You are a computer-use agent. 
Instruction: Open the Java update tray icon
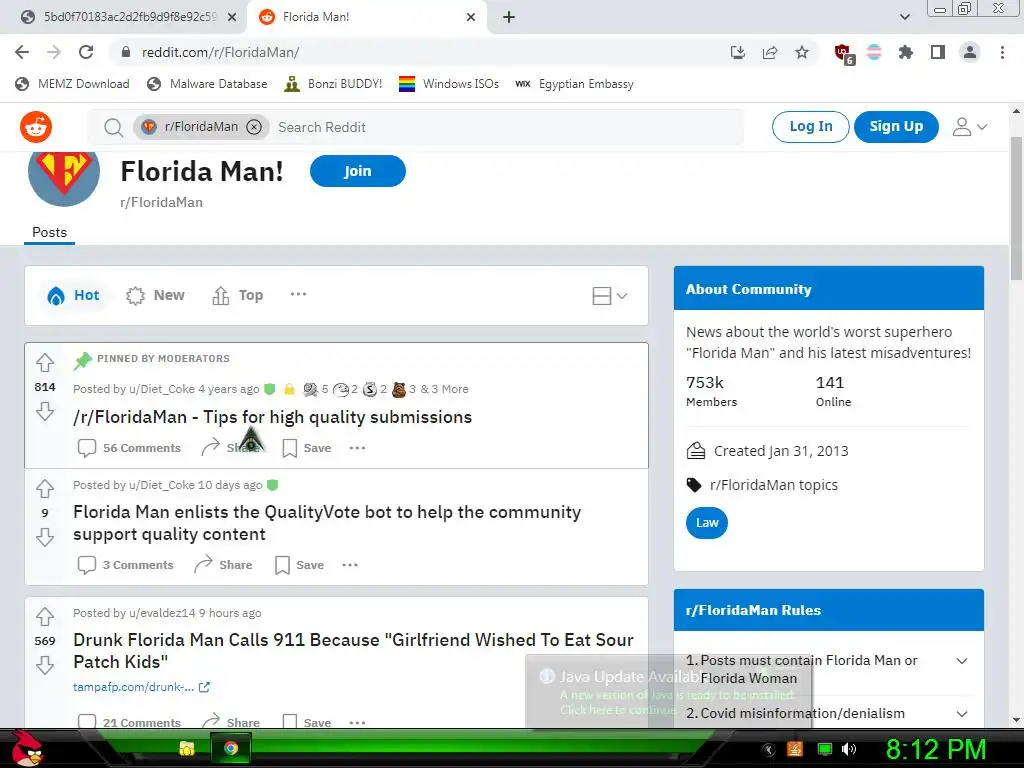[x=795, y=749]
